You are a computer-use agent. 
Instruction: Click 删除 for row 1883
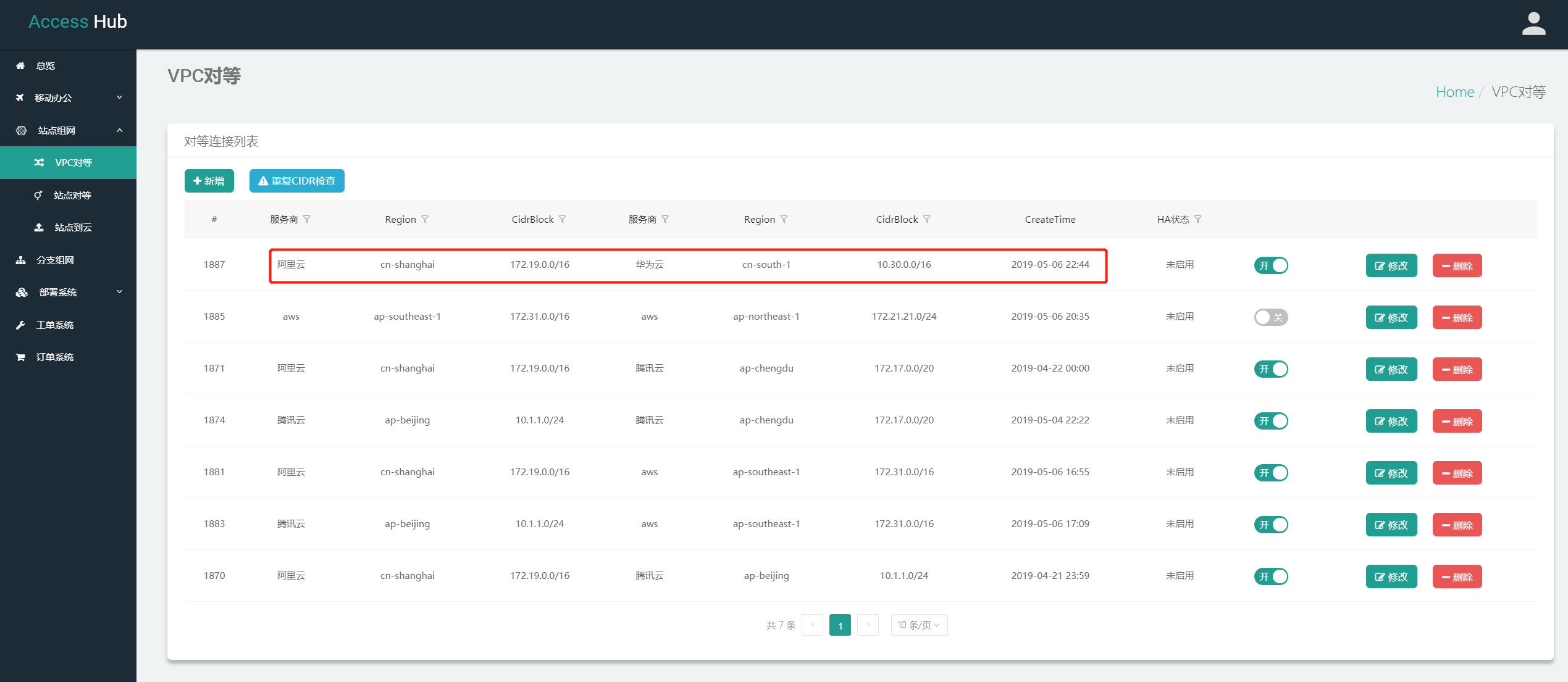(x=1457, y=525)
